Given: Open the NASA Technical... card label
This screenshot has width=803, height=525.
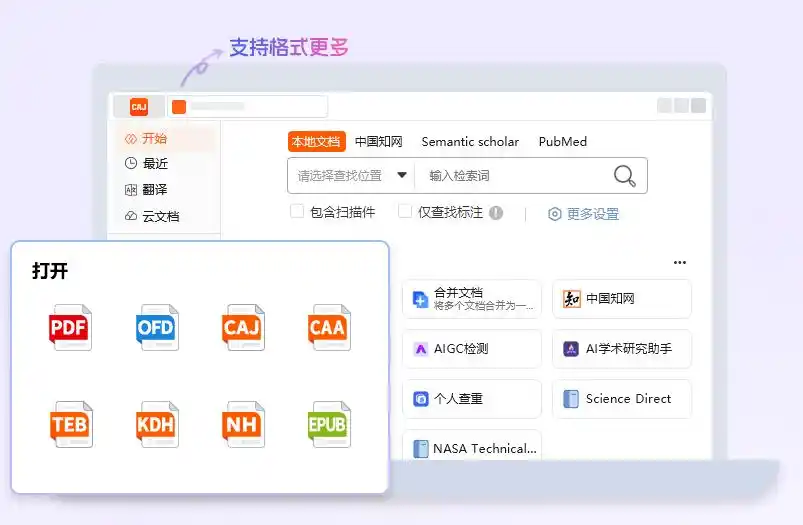Looking at the screenshot, I should click(x=485, y=449).
